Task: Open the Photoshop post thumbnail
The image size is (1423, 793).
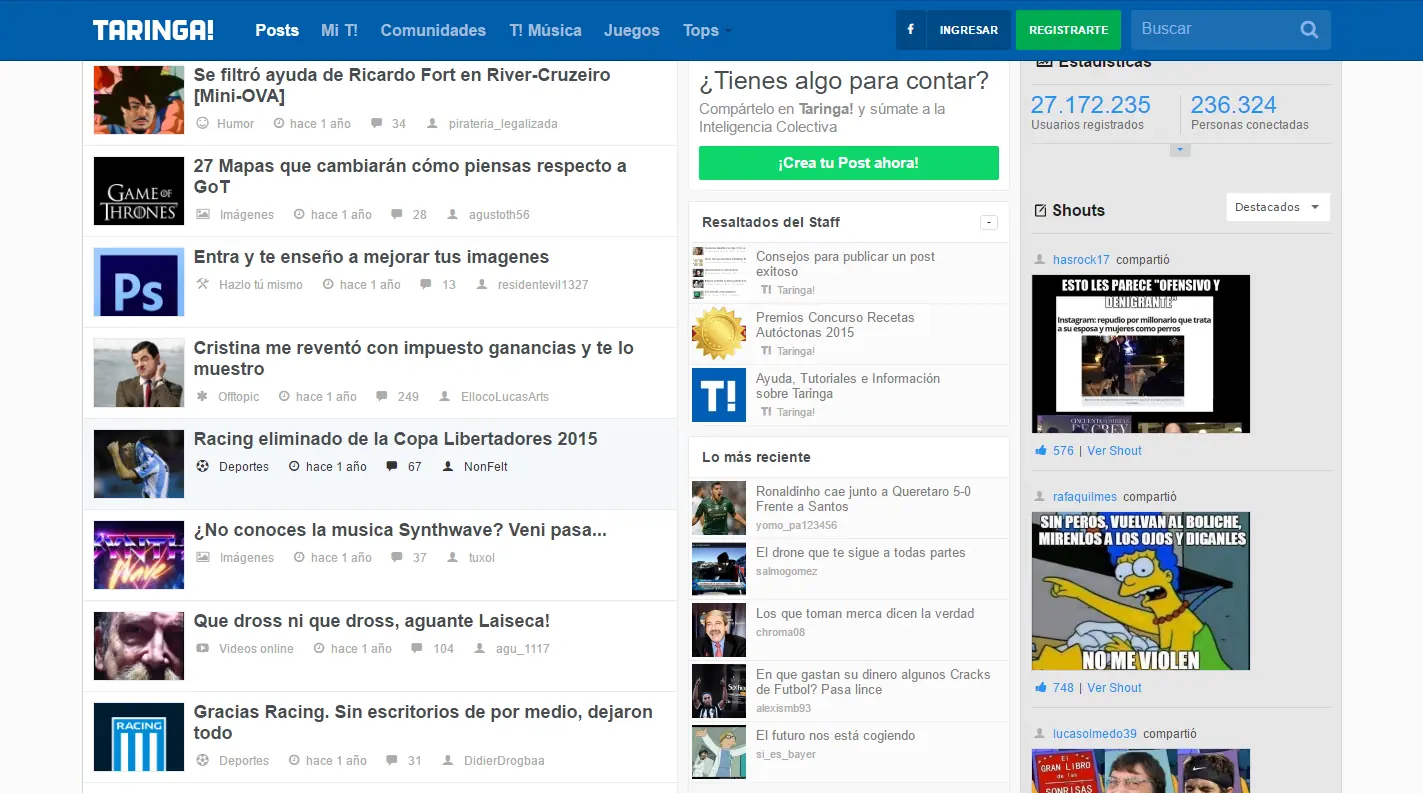Action: pyautogui.click(x=139, y=282)
